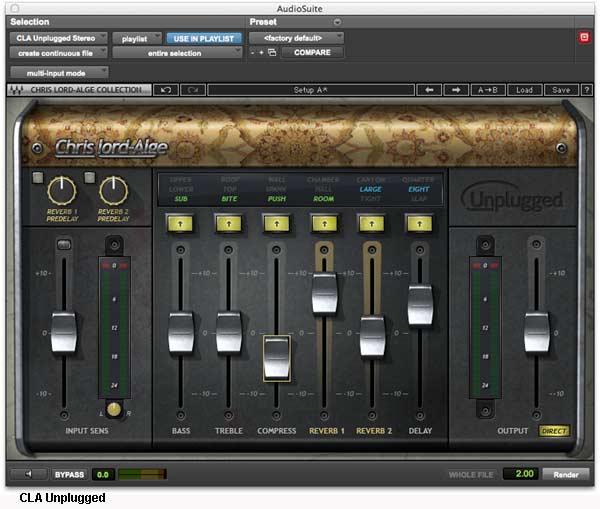This screenshot has height=509, width=600.
Task: Click the WHOLE FILE button
Action: pos(471,475)
